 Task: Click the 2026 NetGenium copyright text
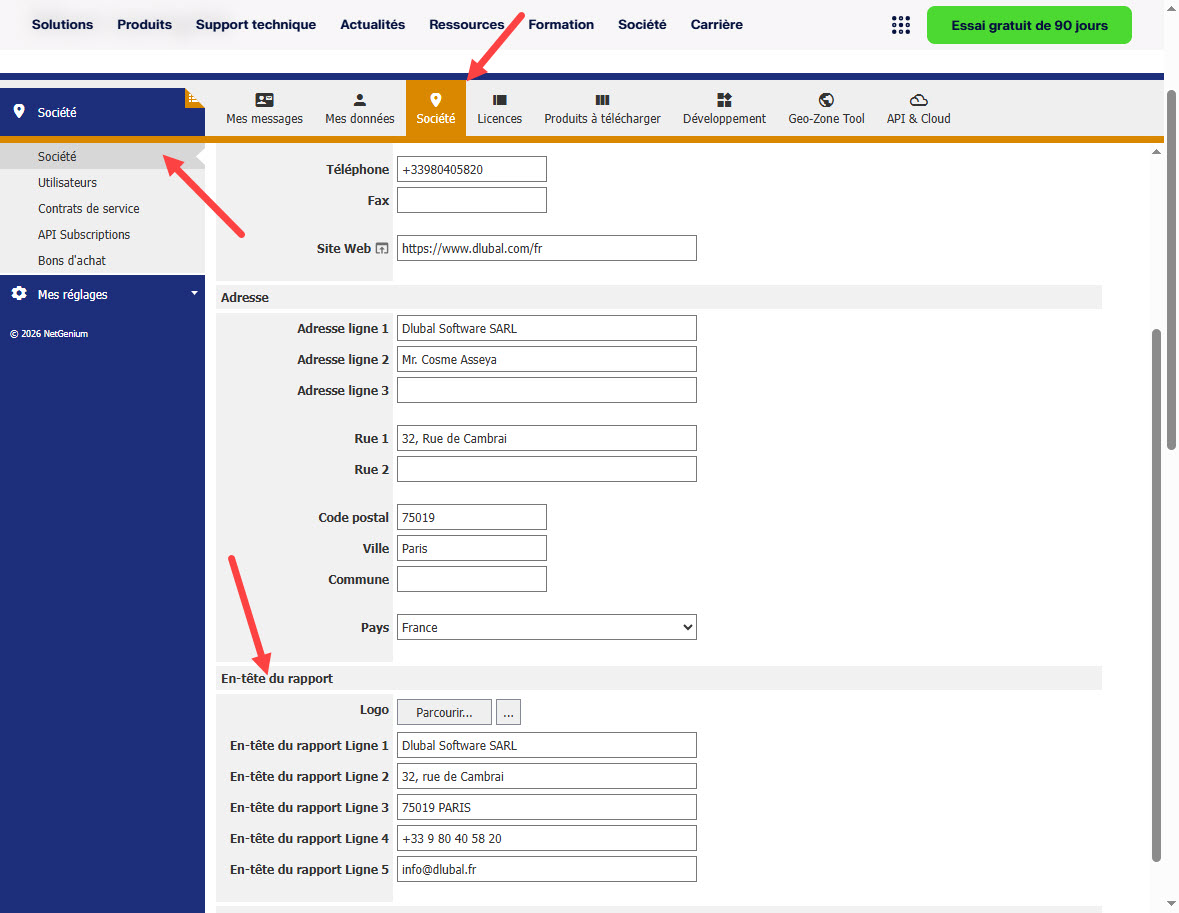click(x=49, y=334)
